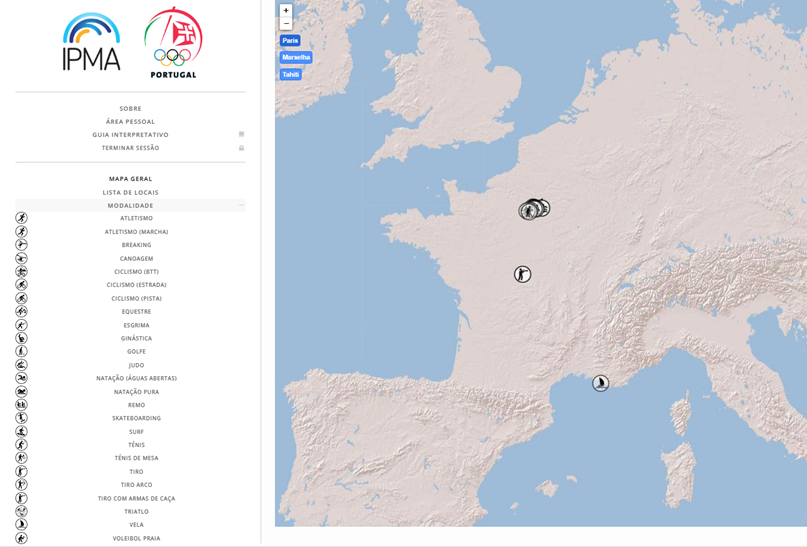The width and height of the screenshot is (807, 547).
Task: Zoom out the map with minus button
Action: (x=286, y=23)
